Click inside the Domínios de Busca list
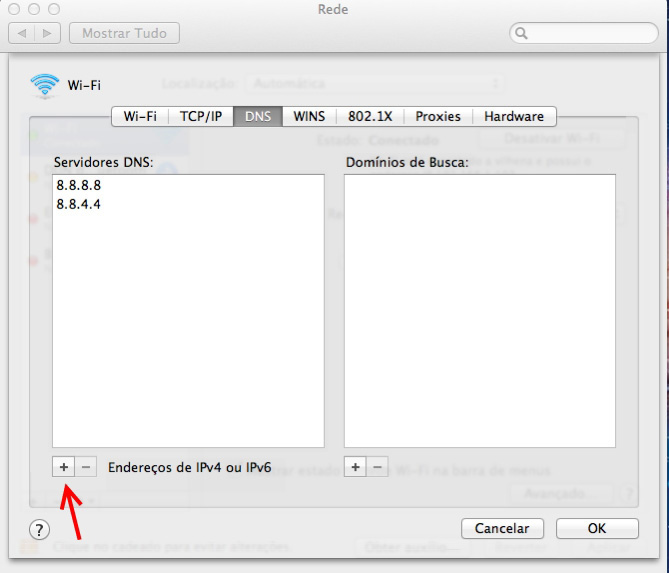The height and width of the screenshot is (573, 669). click(480, 311)
